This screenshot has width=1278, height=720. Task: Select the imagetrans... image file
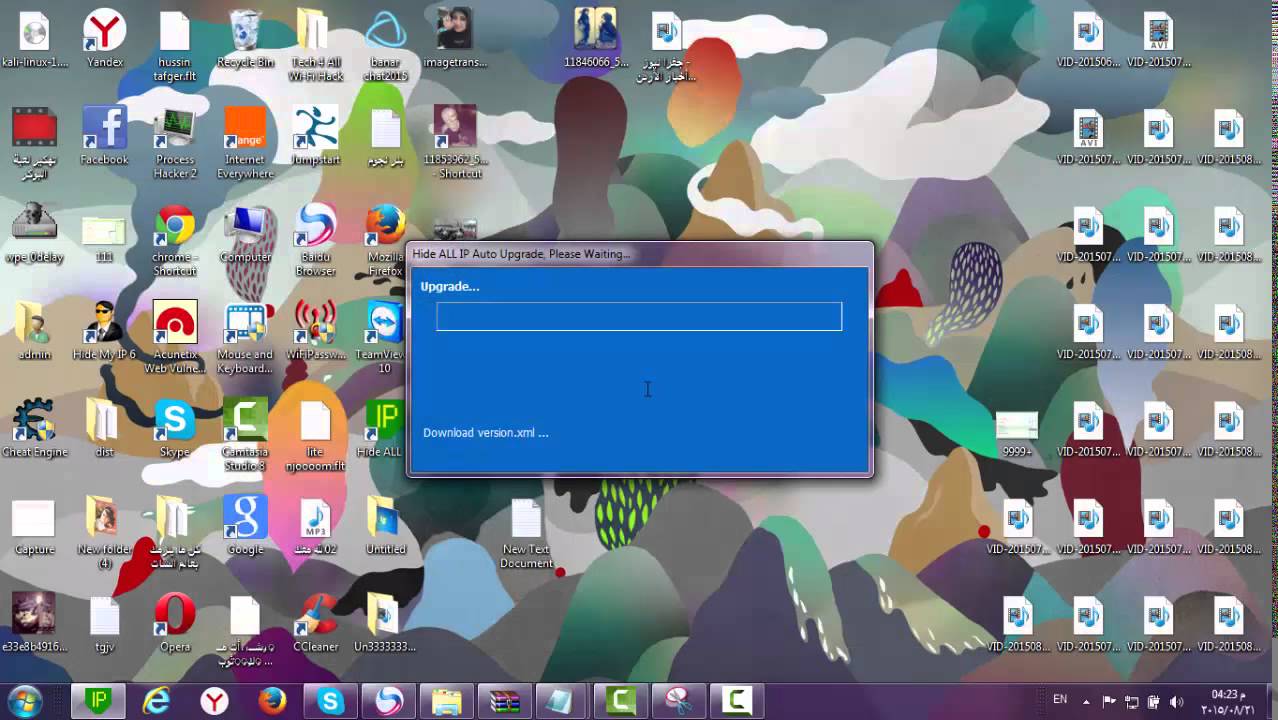tap(455, 38)
